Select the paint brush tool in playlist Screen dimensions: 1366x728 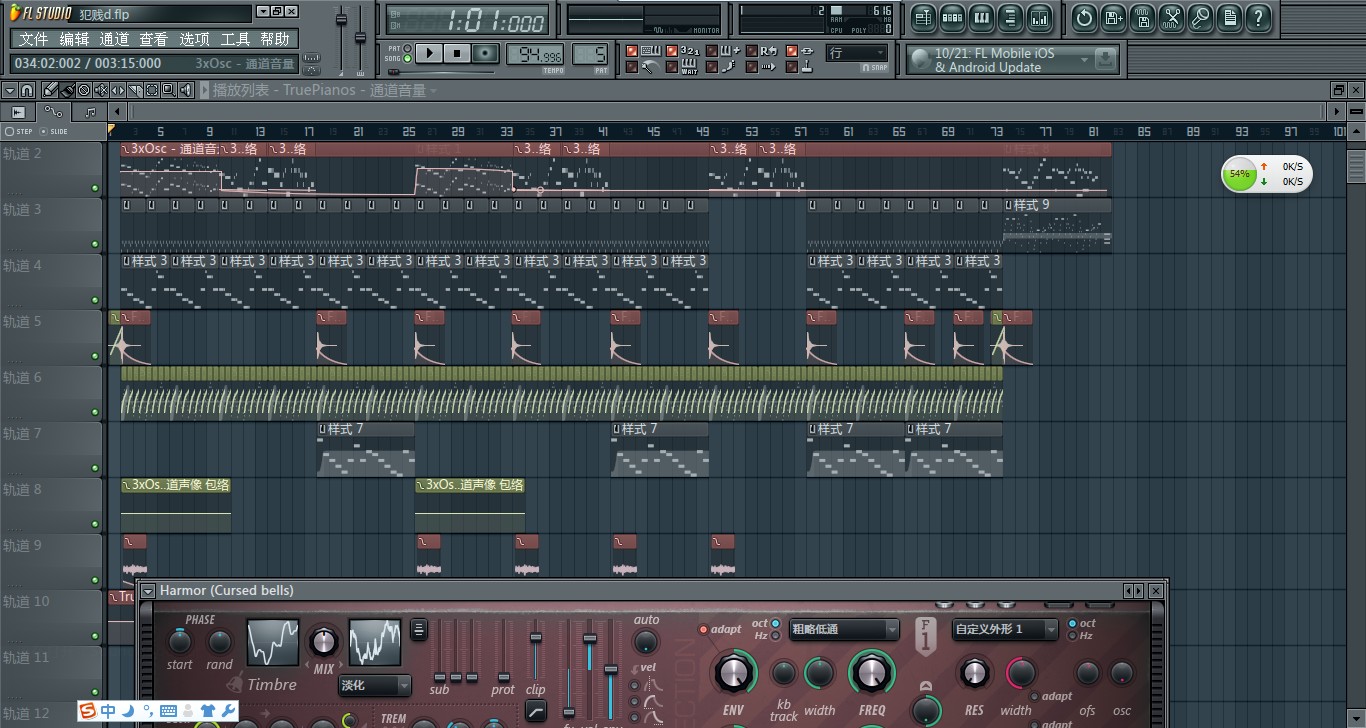[x=67, y=90]
